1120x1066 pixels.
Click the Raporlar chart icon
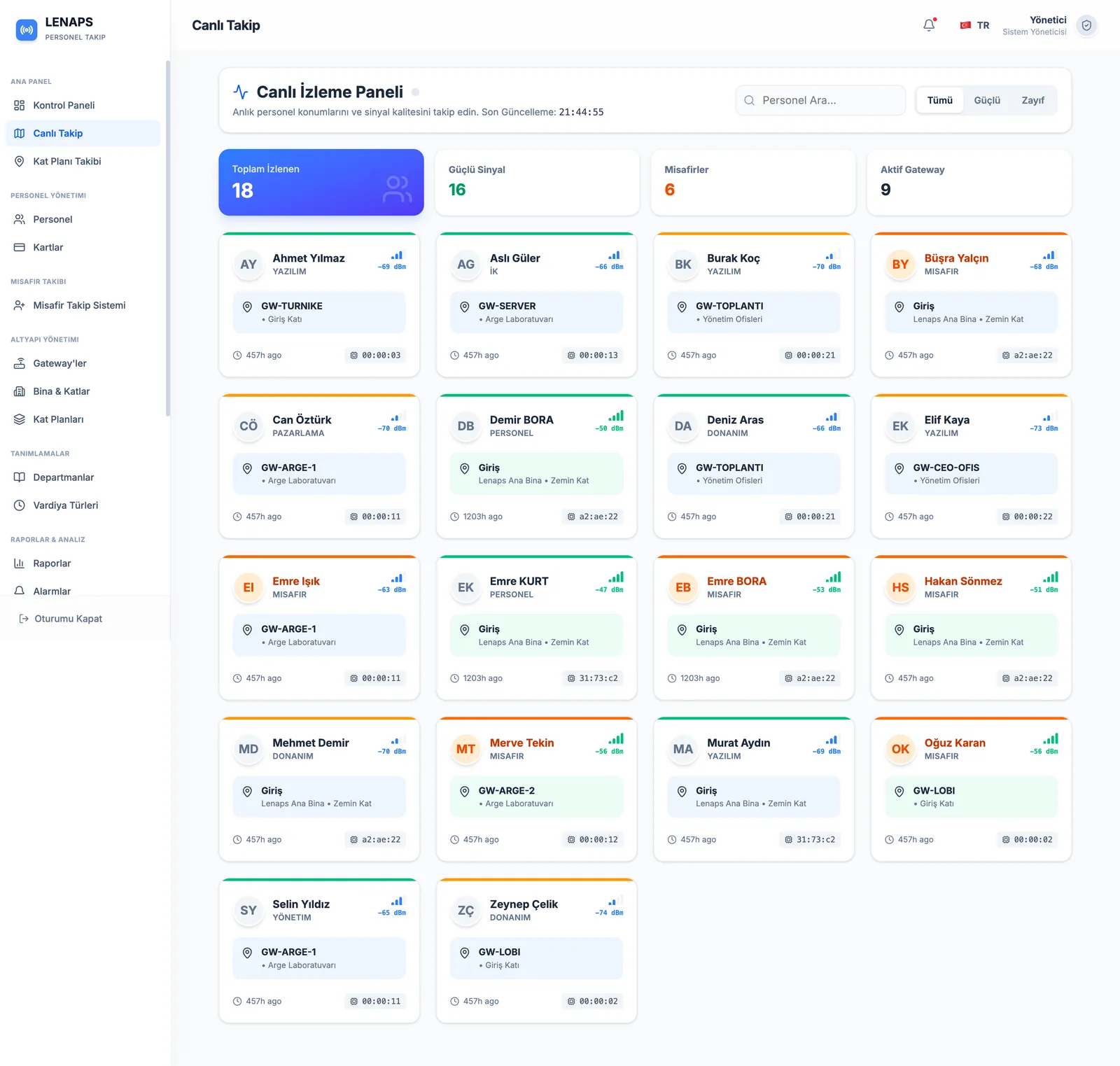[x=20, y=563]
